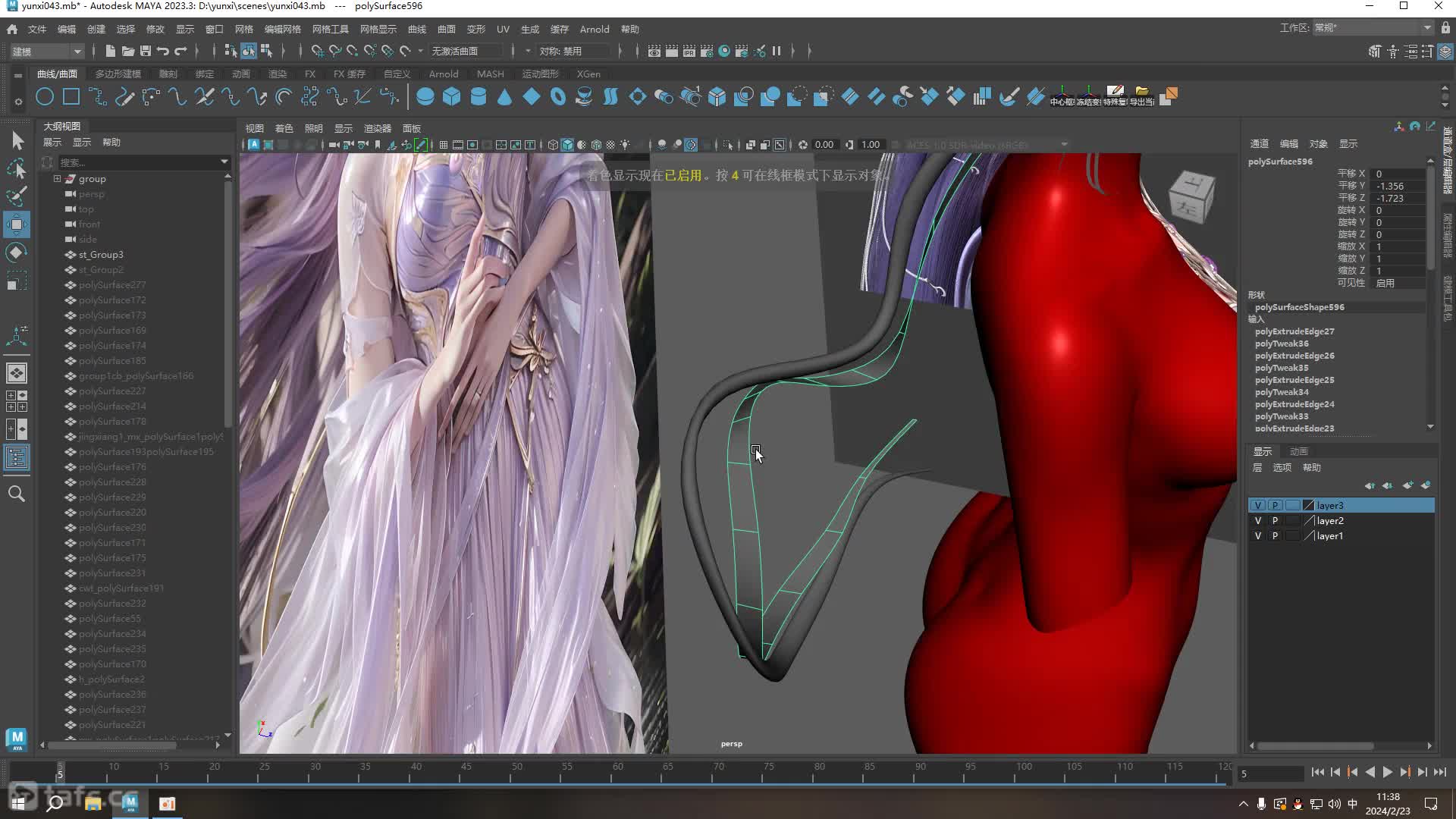Click the view cube in viewport
The image size is (1456, 819).
(1192, 196)
